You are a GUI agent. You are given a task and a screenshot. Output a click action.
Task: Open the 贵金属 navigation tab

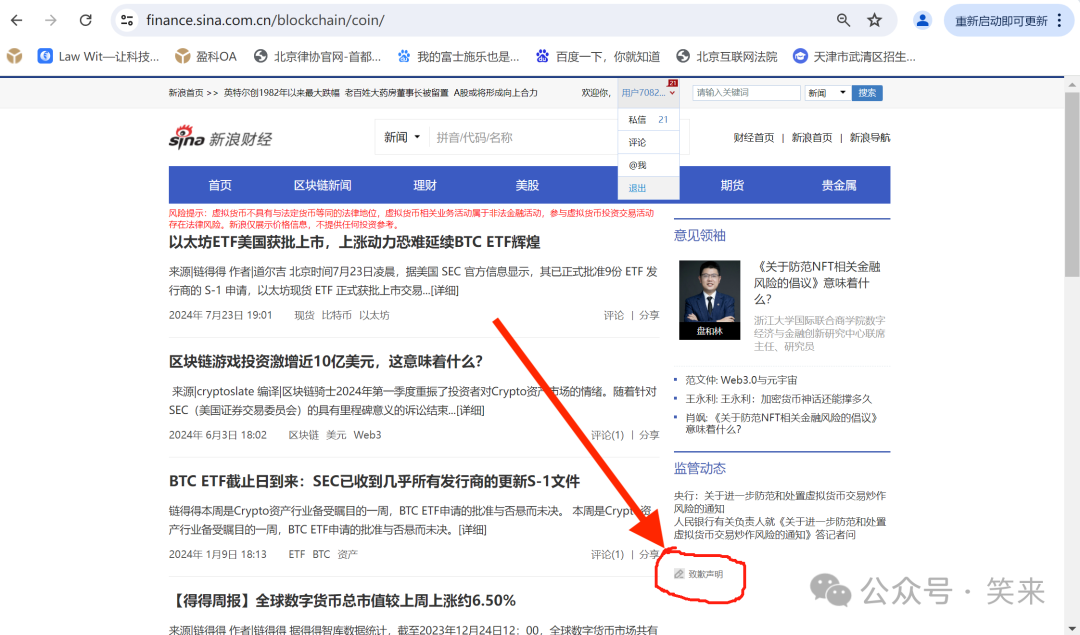838,185
